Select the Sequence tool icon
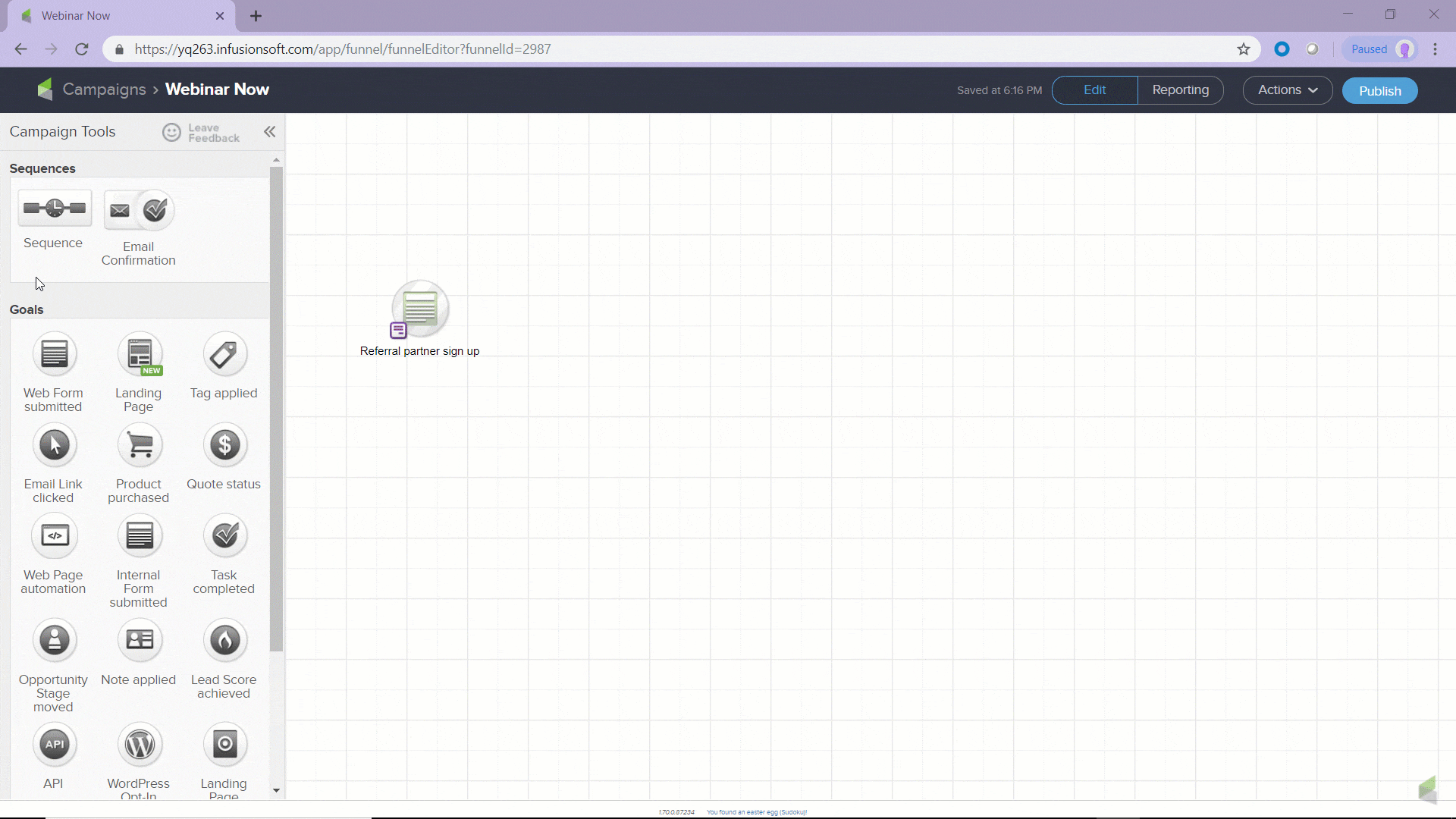Viewport: 1456px width, 819px height. click(x=54, y=209)
